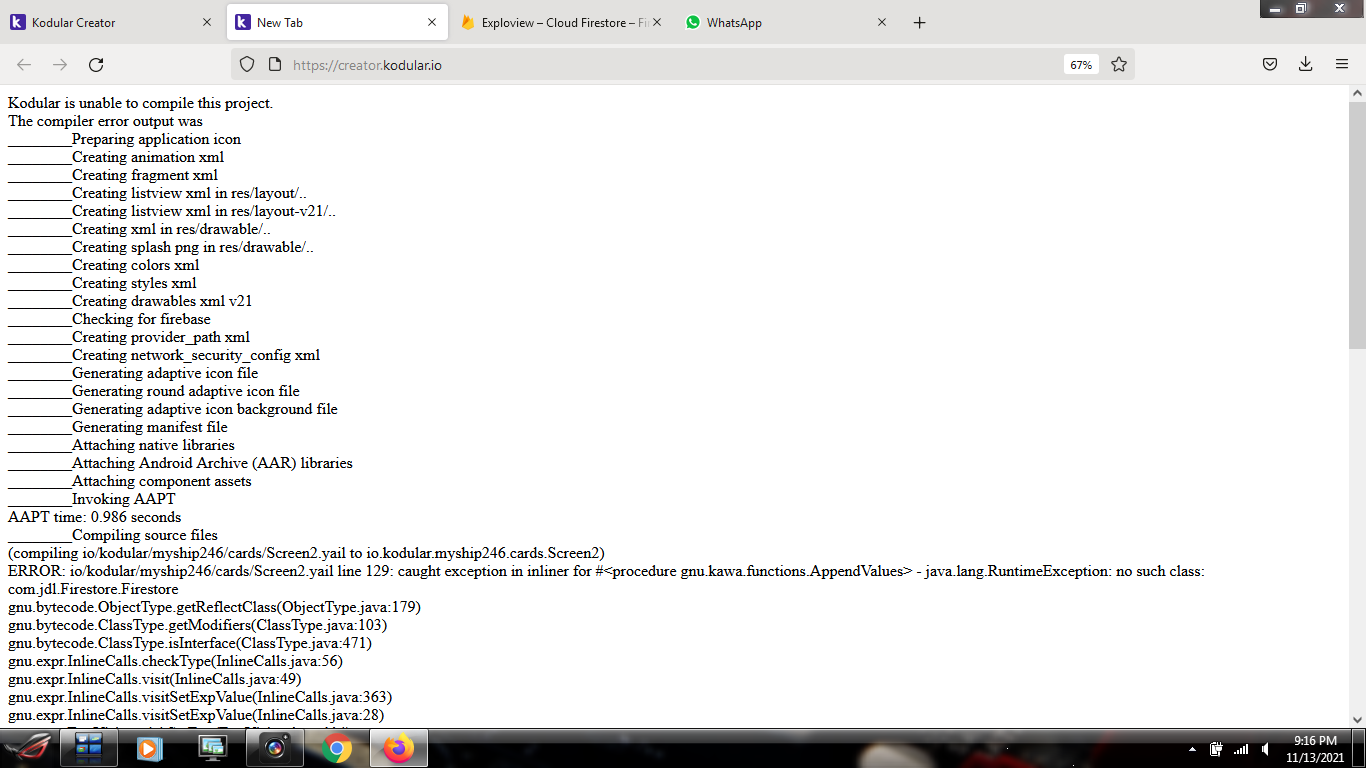The height and width of the screenshot is (768, 1366).
Task: Open the volume speaker tray icon
Action: click(1265, 749)
